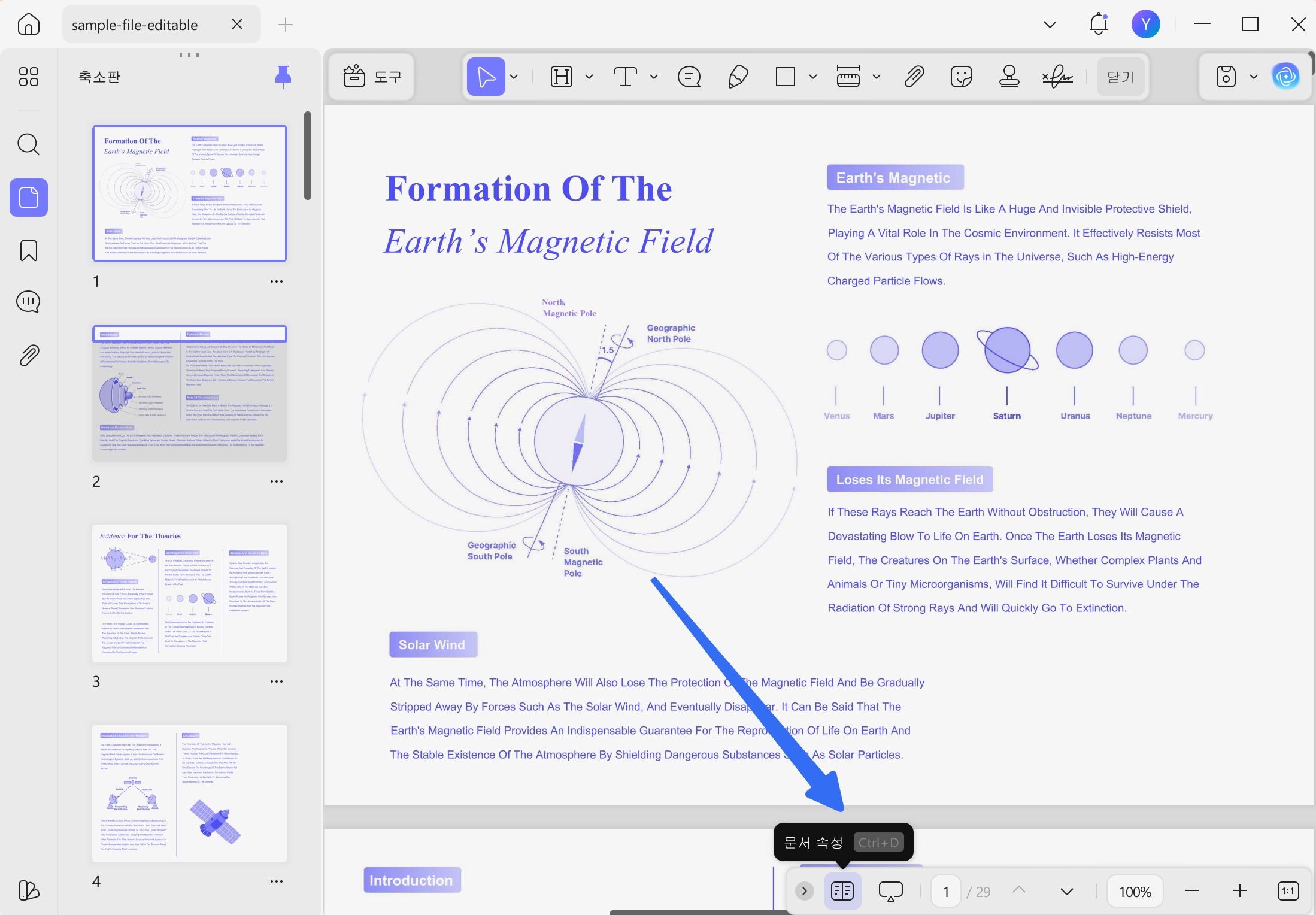Image resolution: width=1316 pixels, height=915 pixels.
Task: Open the attachments panel in left sidebar
Action: coord(29,355)
